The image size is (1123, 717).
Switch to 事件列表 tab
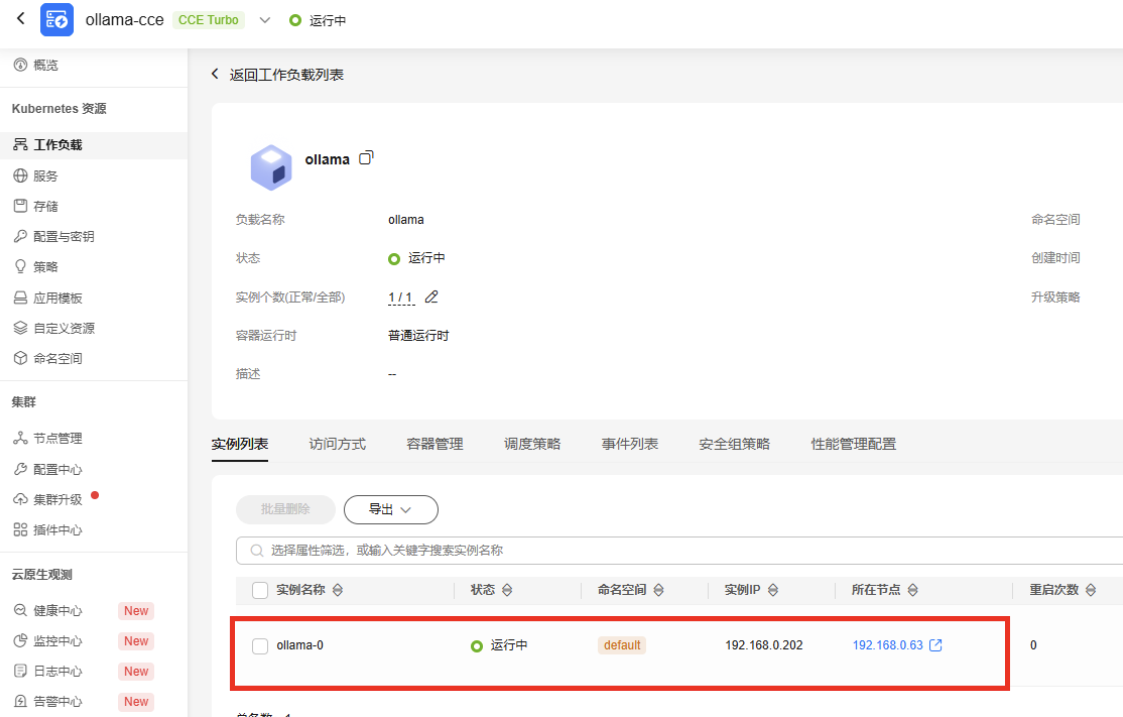point(630,444)
